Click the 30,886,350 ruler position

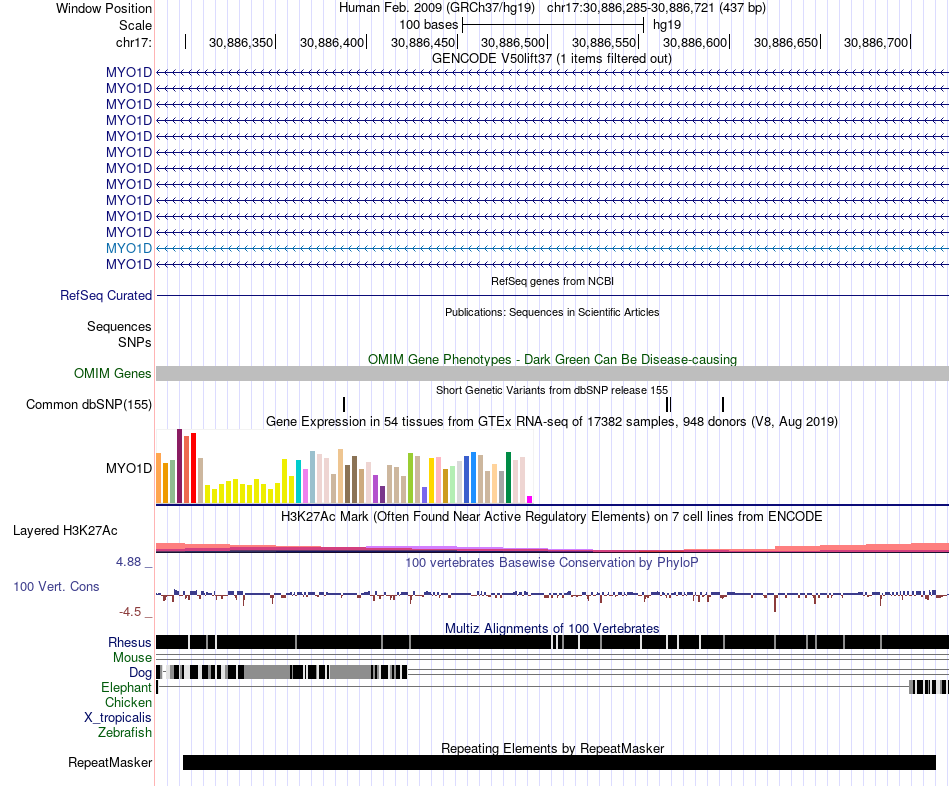(x=241, y=42)
